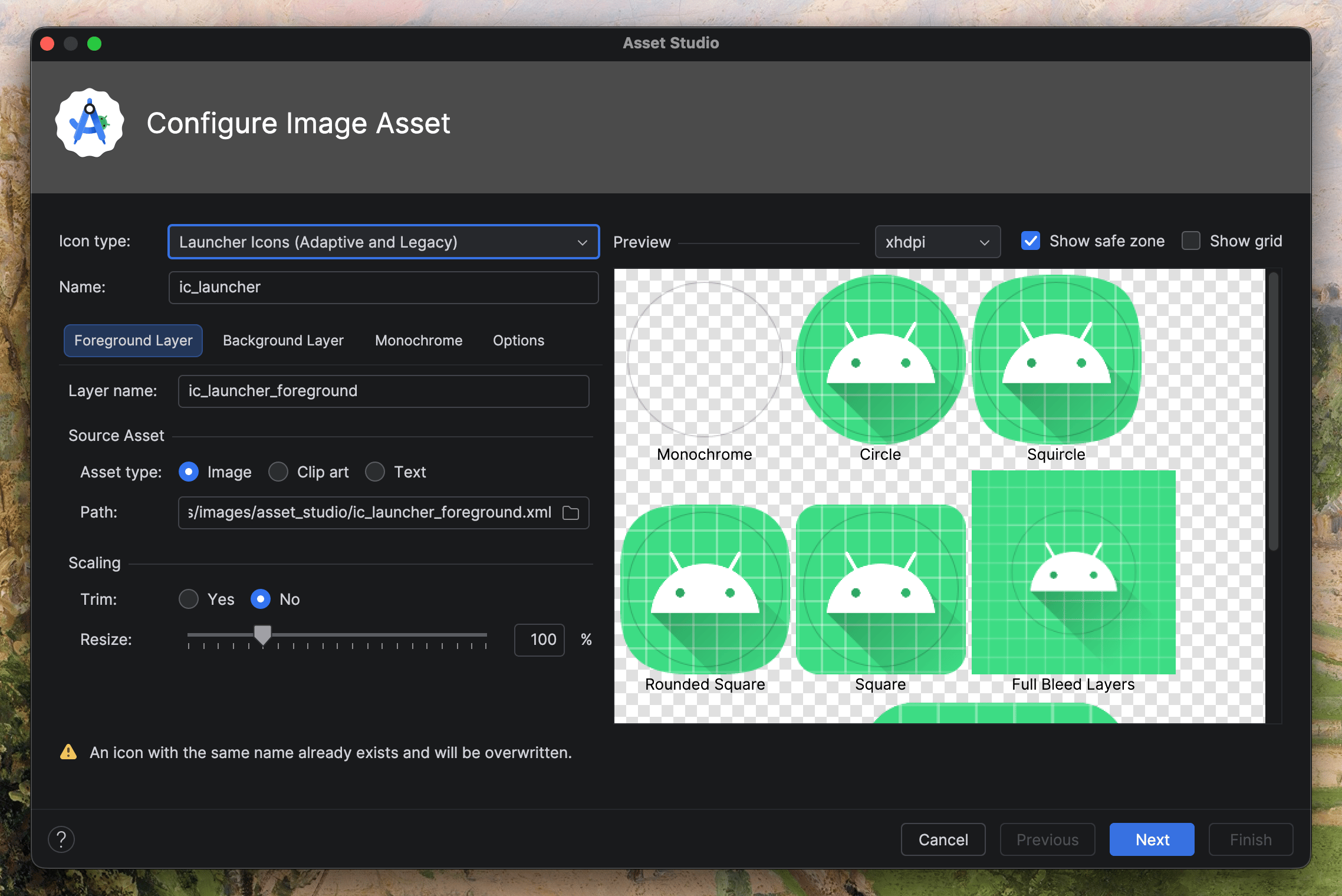Click the Path text field
The height and width of the screenshot is (896, 1342).
point(384,513)
